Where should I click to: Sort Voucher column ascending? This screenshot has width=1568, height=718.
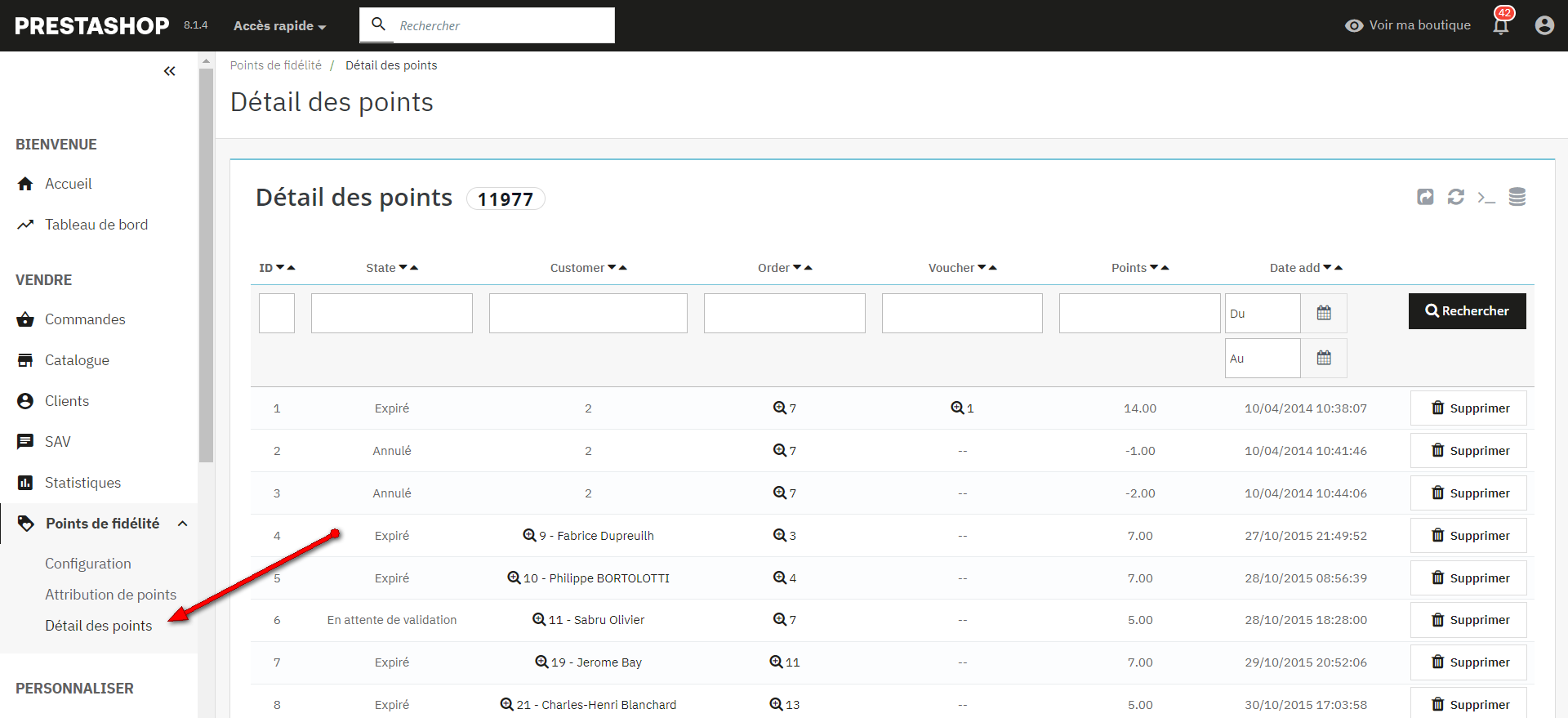pos(993,267)
